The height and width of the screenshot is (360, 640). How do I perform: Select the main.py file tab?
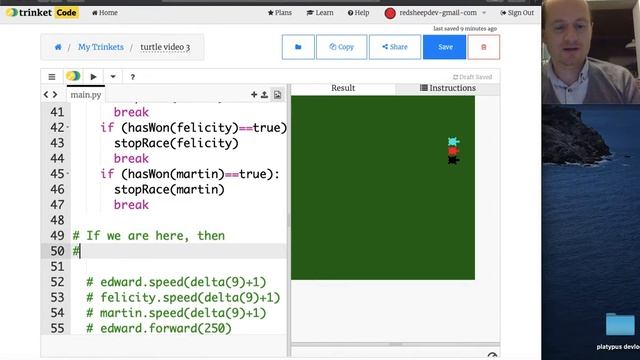[x=86, y=95]
